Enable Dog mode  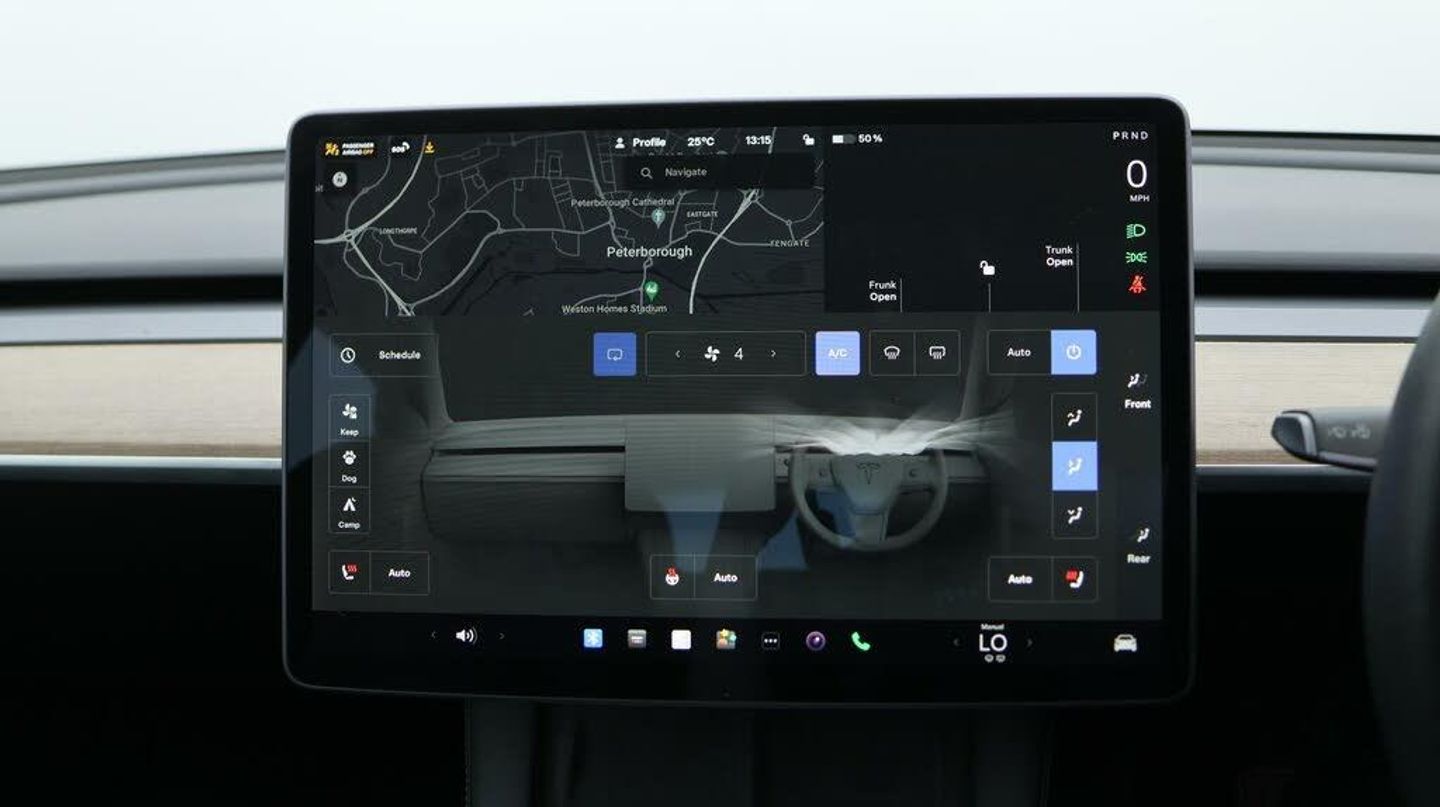[x=349, y=465]
